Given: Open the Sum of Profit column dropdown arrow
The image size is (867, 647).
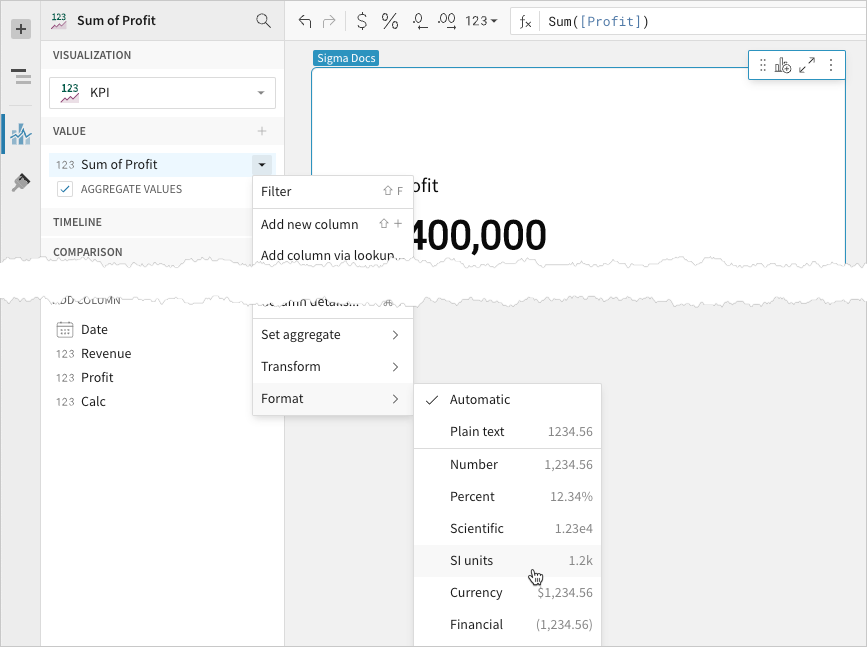Looking at the screenshot, I should coord(262,165).
